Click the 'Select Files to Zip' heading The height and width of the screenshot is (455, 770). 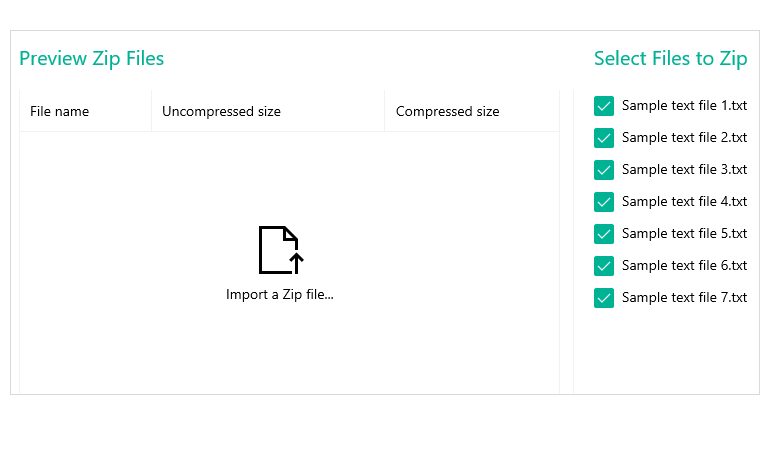(670, 58)
